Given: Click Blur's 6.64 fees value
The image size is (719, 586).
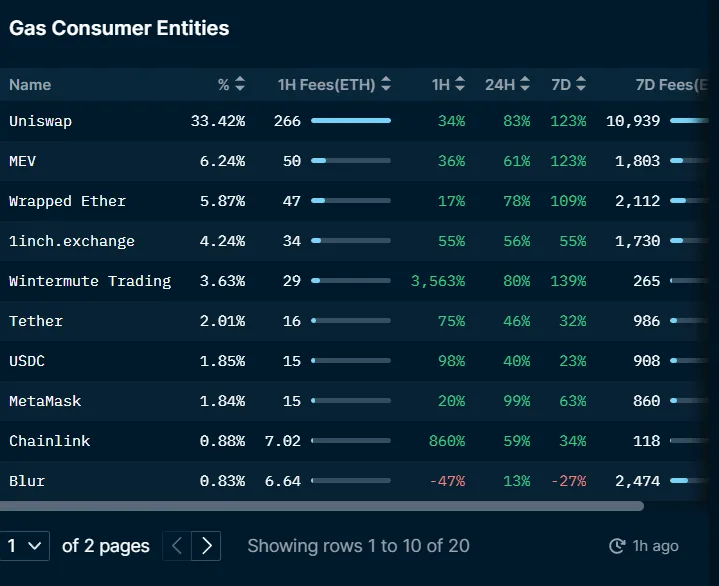Looking at the screenshot, I should [x=282, y=481].
